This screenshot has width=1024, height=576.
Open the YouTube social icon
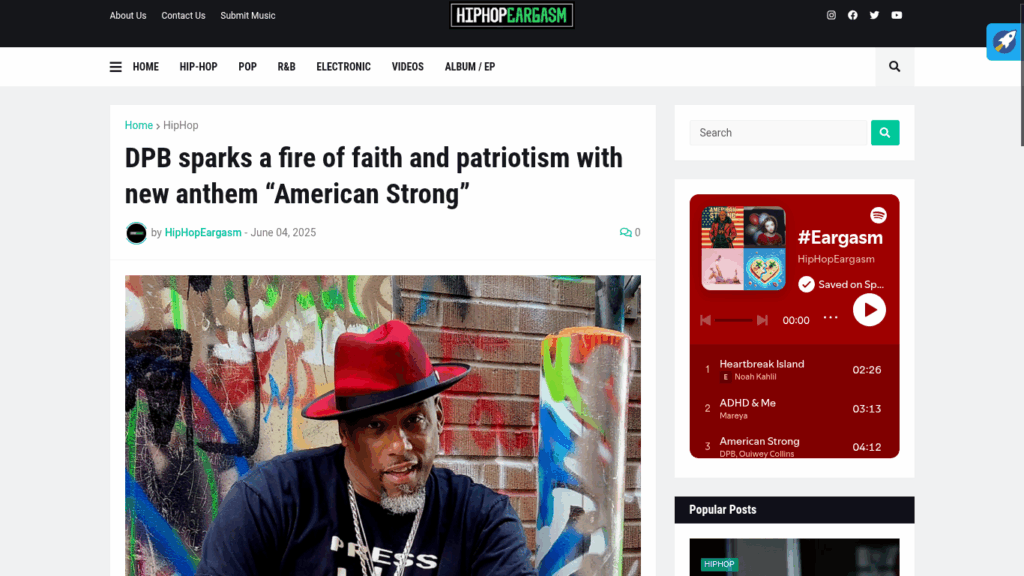[x=896, y=15]
